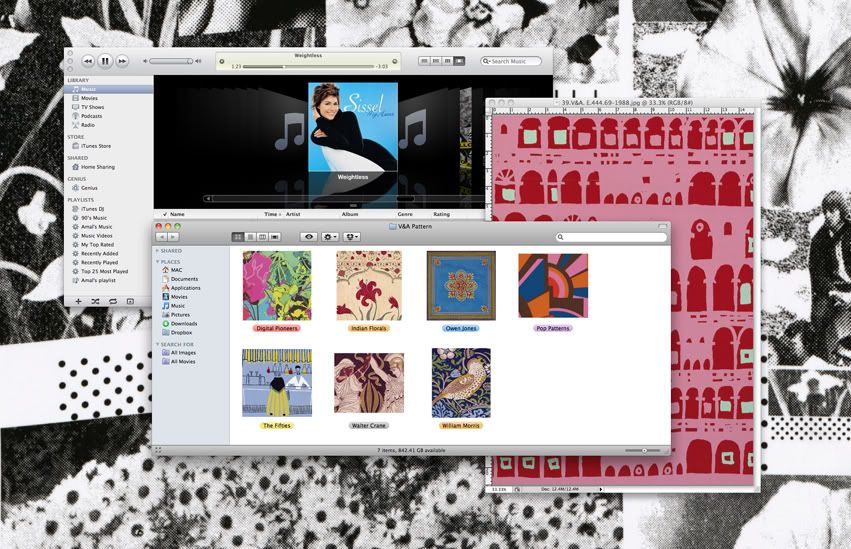Collapse the SEARCH FOR section in Finder
Viewport: 851px width, 549px height.
[x=157, y=344]
